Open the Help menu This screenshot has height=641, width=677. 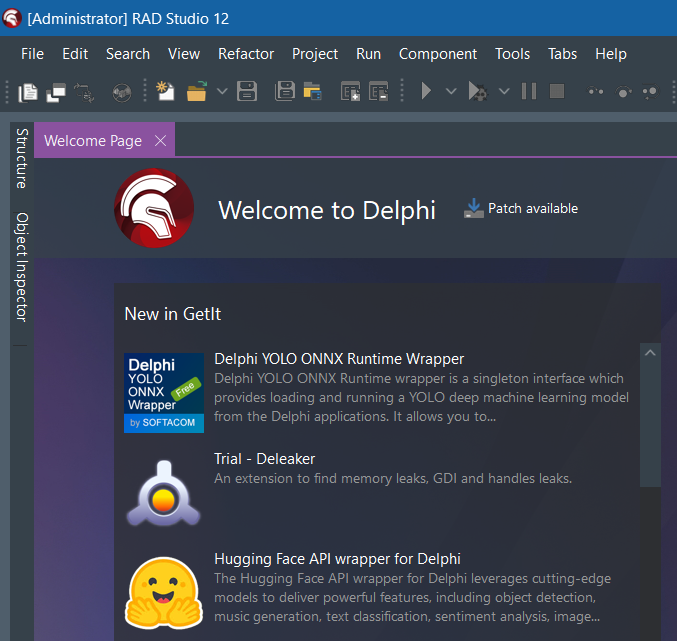(x=611, y=54)
